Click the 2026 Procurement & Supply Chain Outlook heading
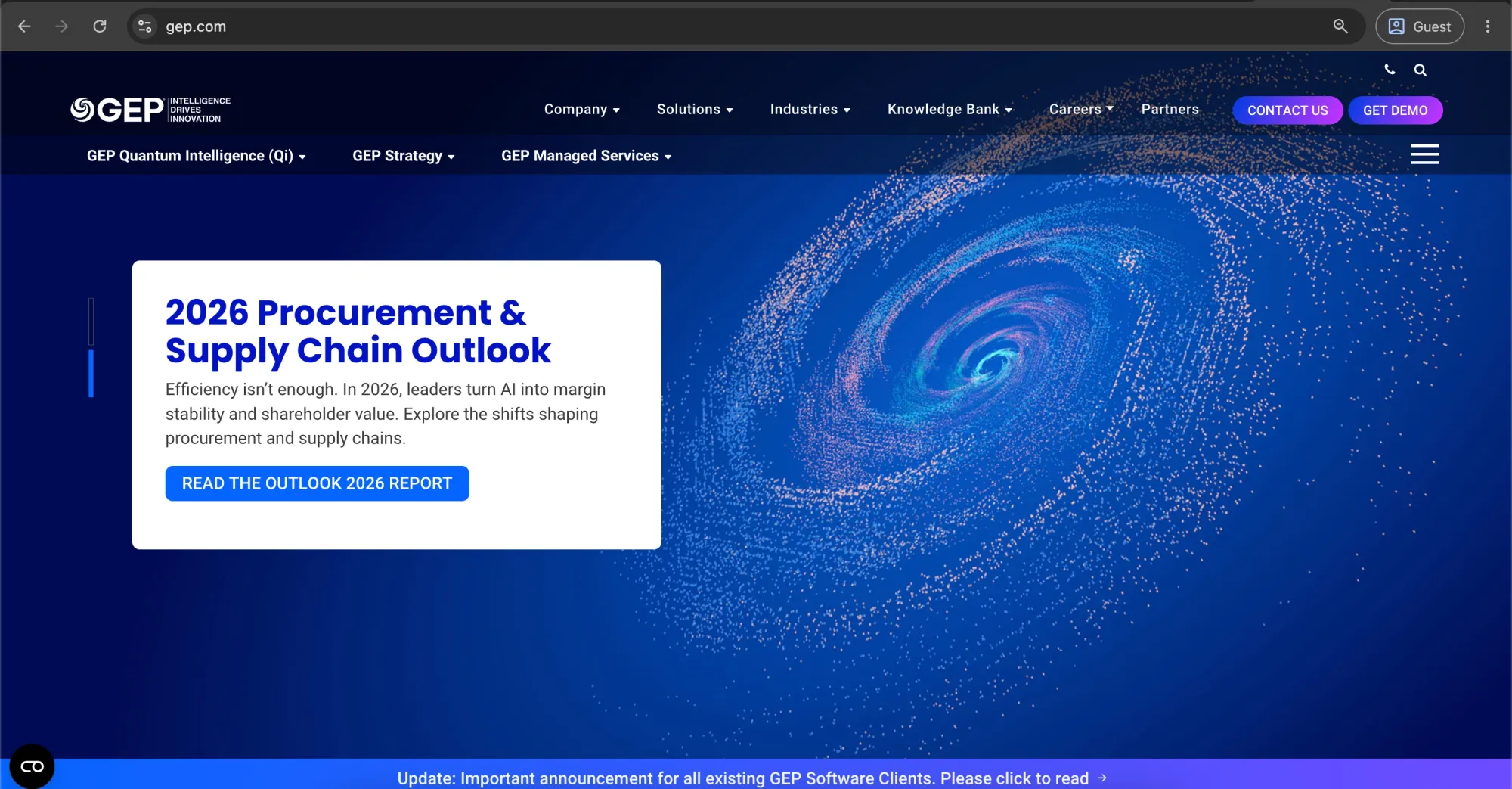The height and width of the screenshot is (789, 1512). (x=358, y=331)
